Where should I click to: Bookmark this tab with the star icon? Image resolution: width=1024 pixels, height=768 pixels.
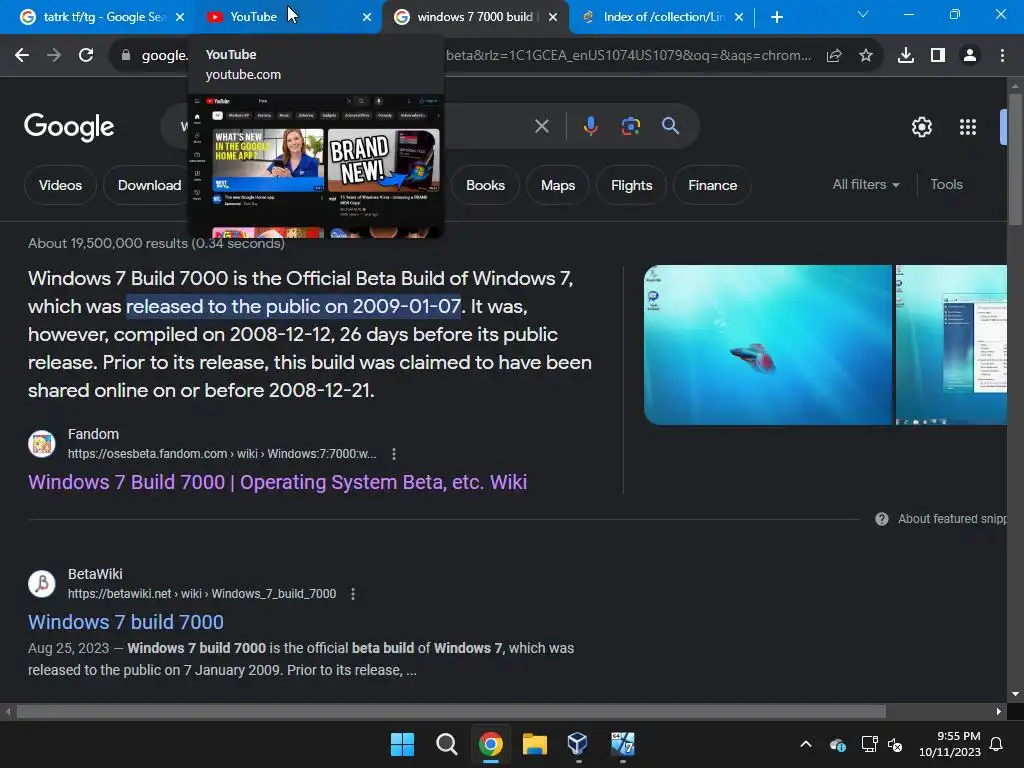click(x=866, y=56)
